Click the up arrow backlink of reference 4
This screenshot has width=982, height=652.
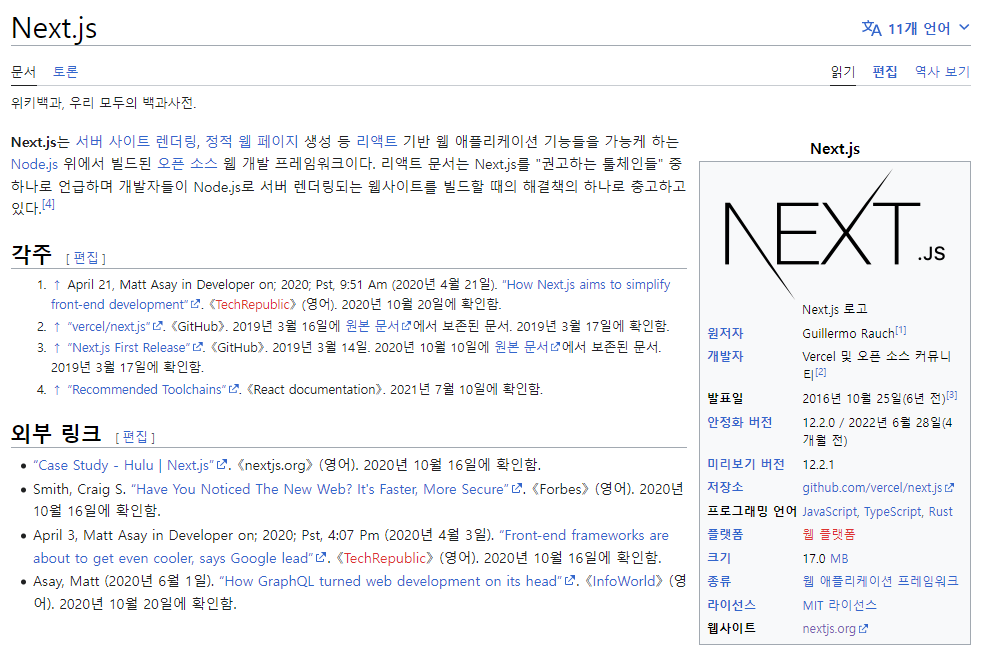tap(57, 390)
